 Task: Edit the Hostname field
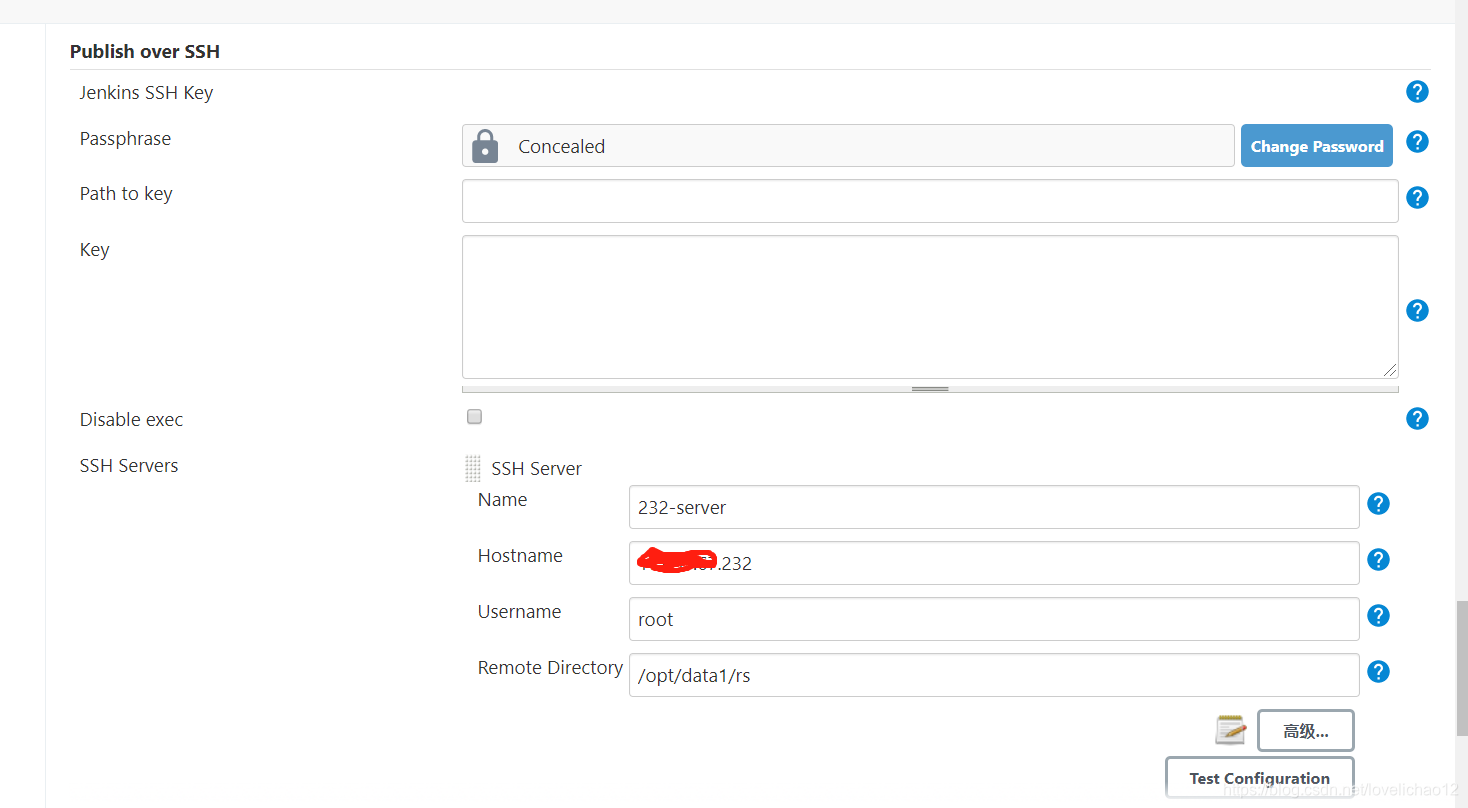[994, 563]
